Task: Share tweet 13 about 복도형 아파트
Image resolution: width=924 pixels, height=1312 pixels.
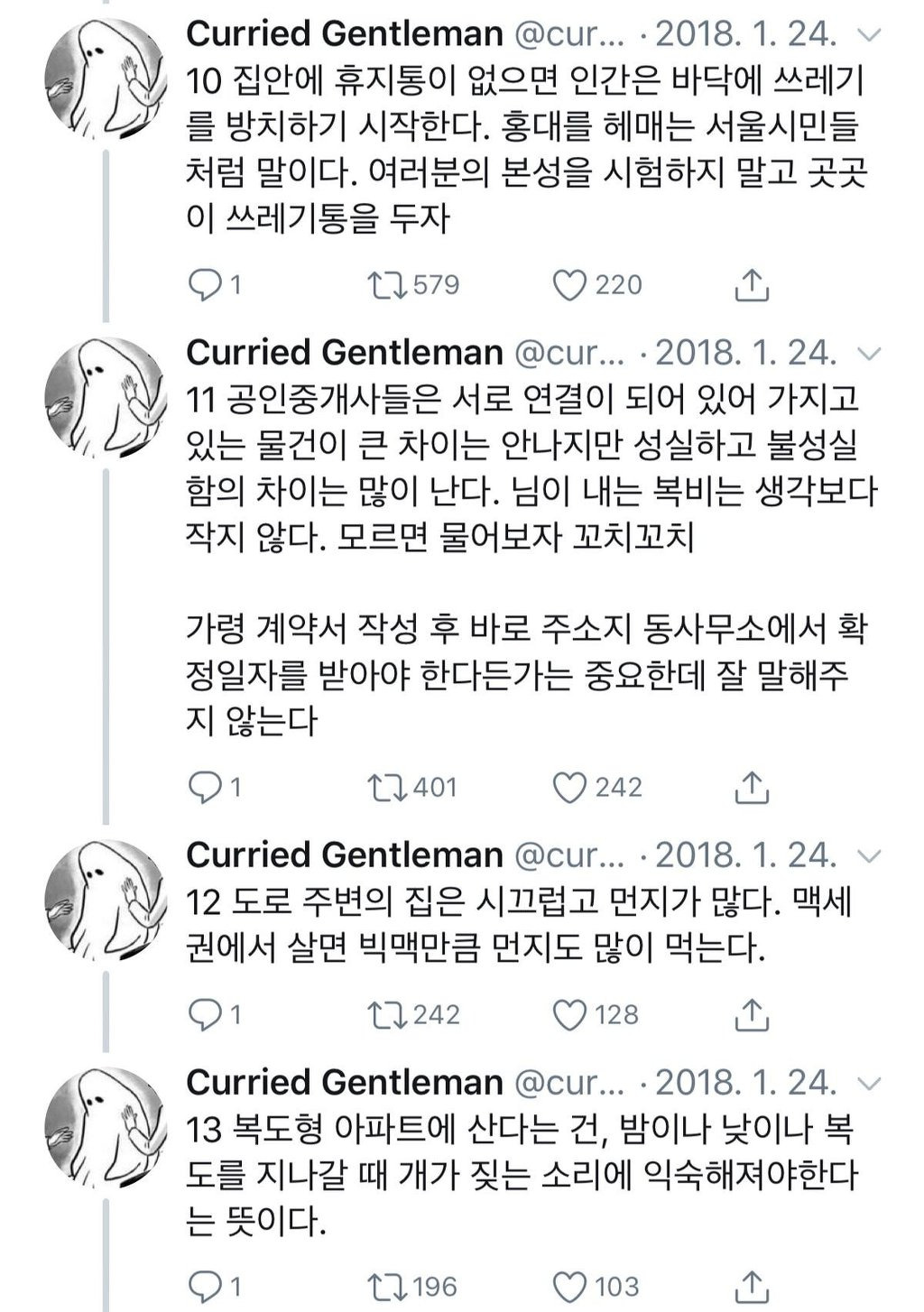Action: [x=751, y=1285]
